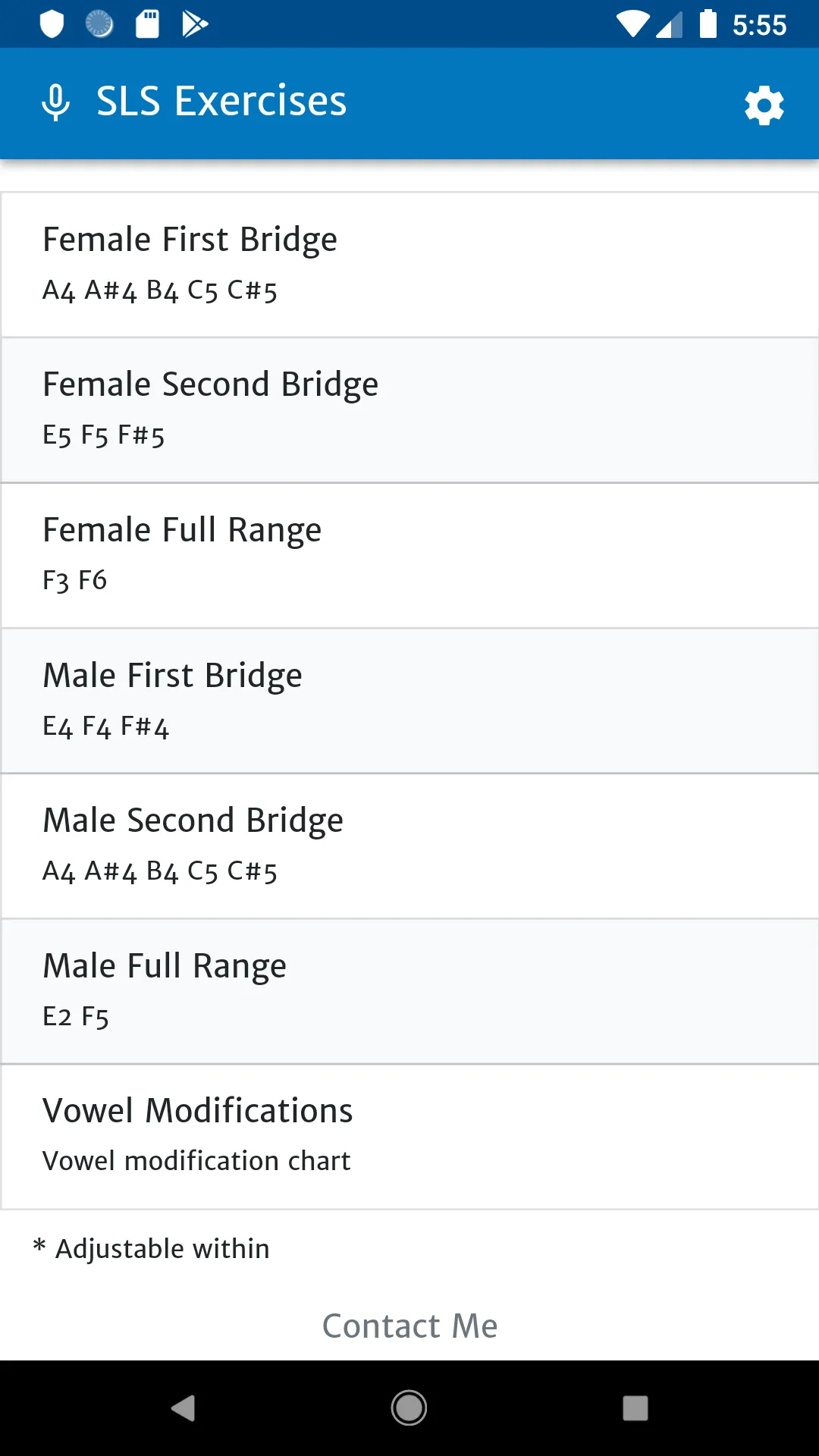
Task: Tap the Play Store status bar icon
Action: coord(195,24)
